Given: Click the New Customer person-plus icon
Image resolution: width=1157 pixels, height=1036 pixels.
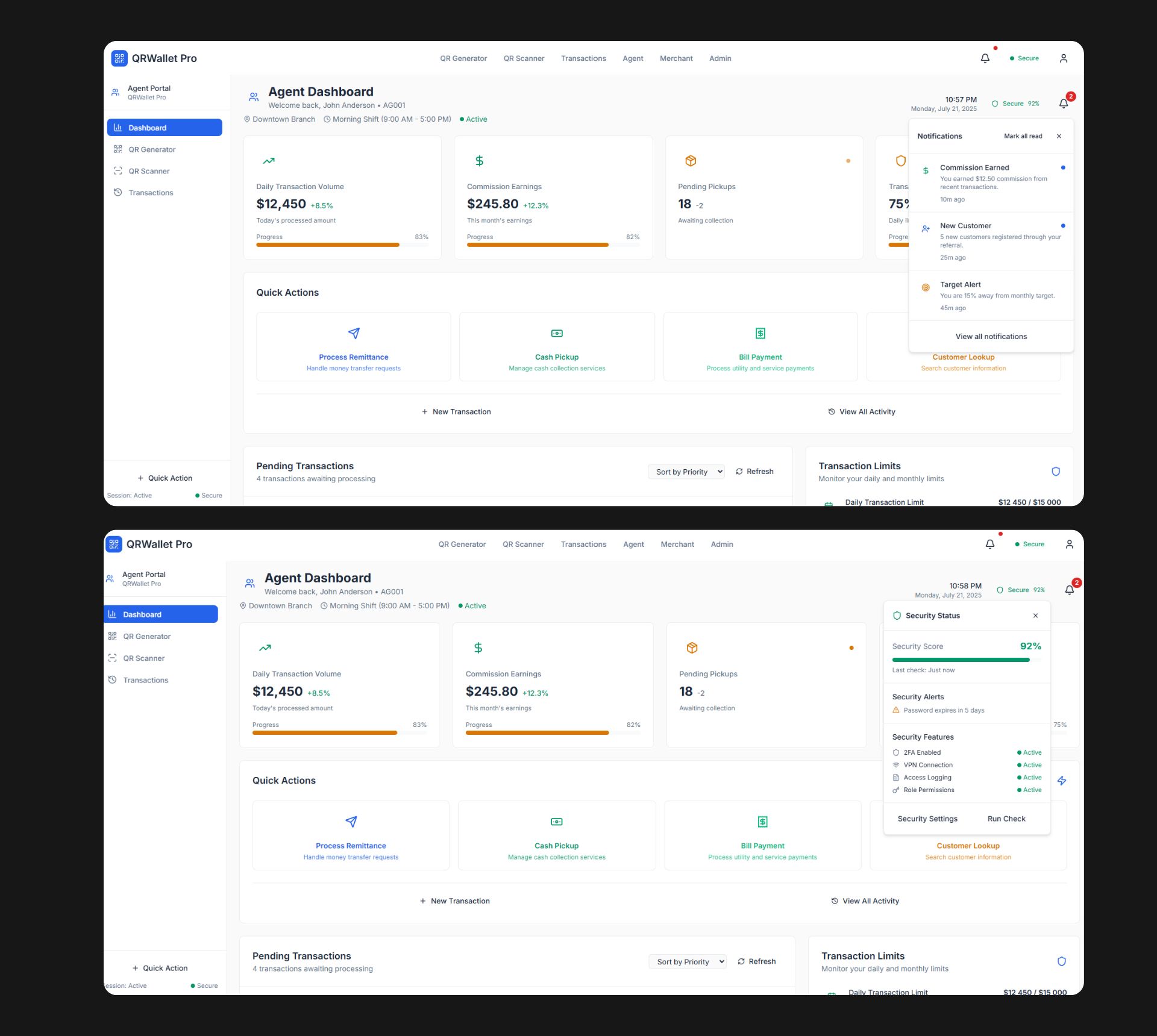Looking at the screenshot, I should click(x=926, y=229).
